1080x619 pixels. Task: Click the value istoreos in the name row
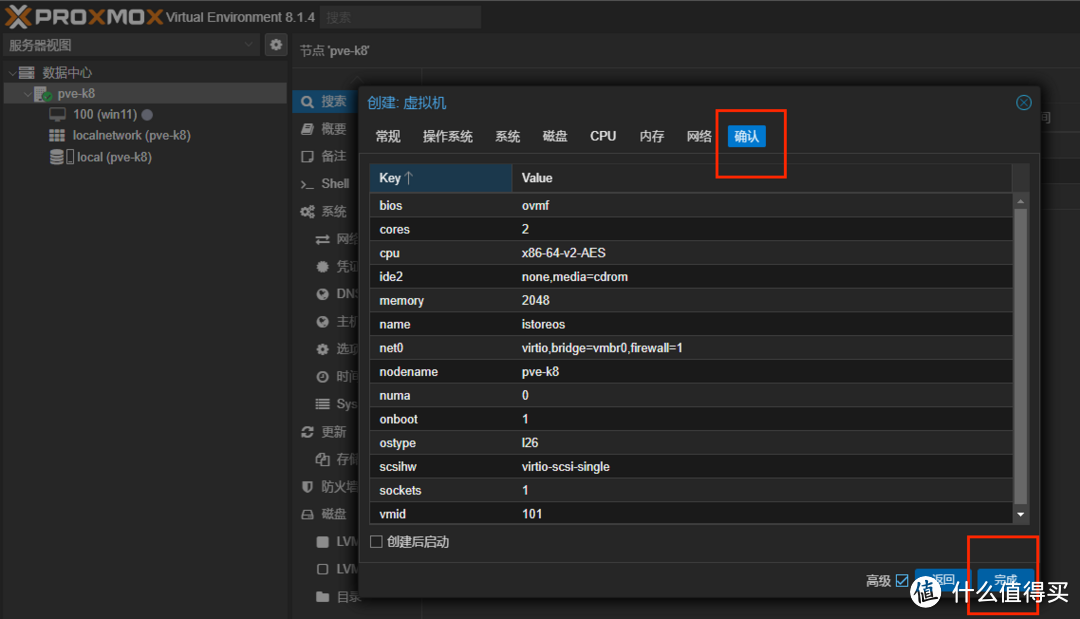543,324
